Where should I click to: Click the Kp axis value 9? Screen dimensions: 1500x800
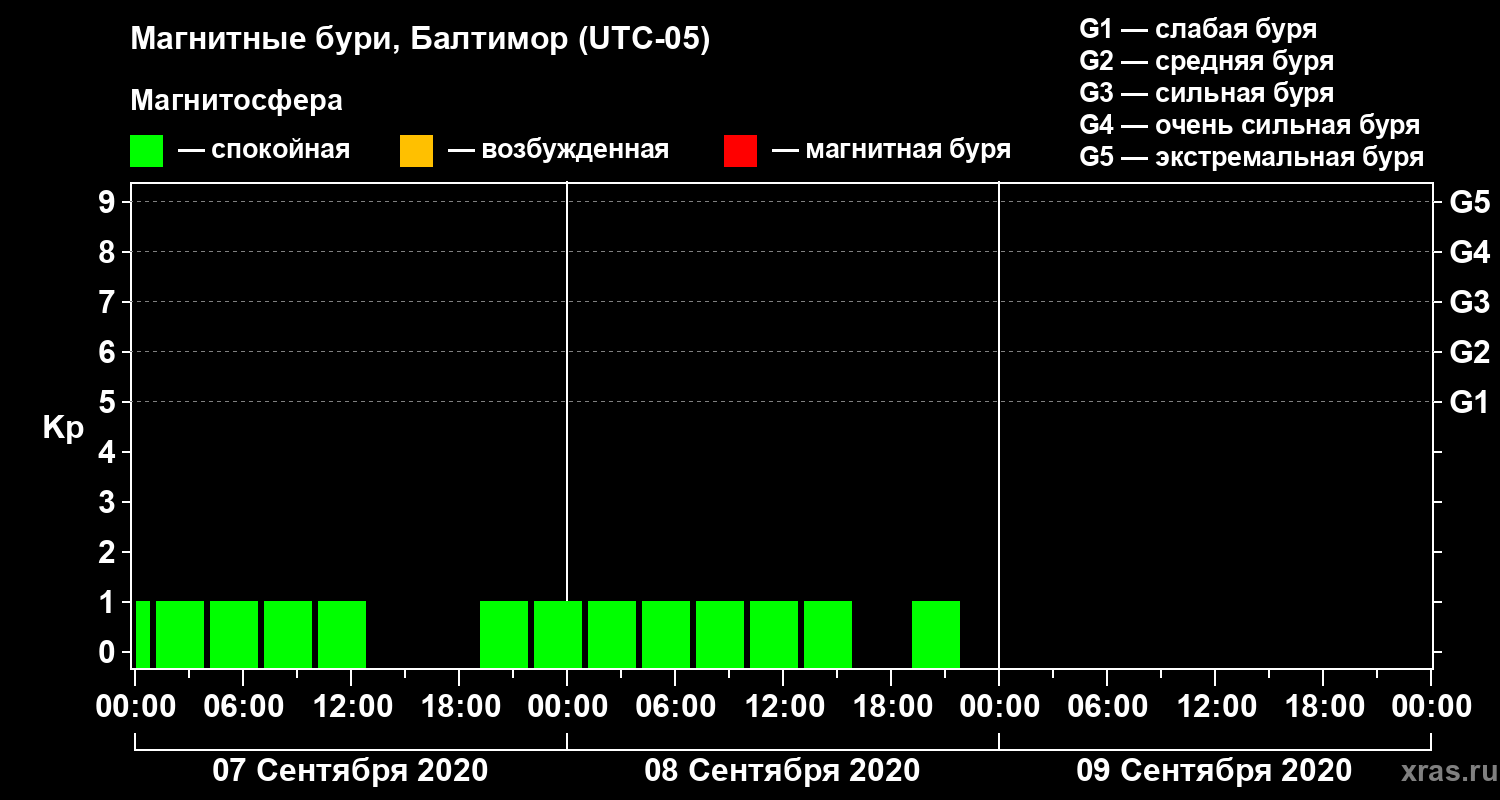coord(108,202)
